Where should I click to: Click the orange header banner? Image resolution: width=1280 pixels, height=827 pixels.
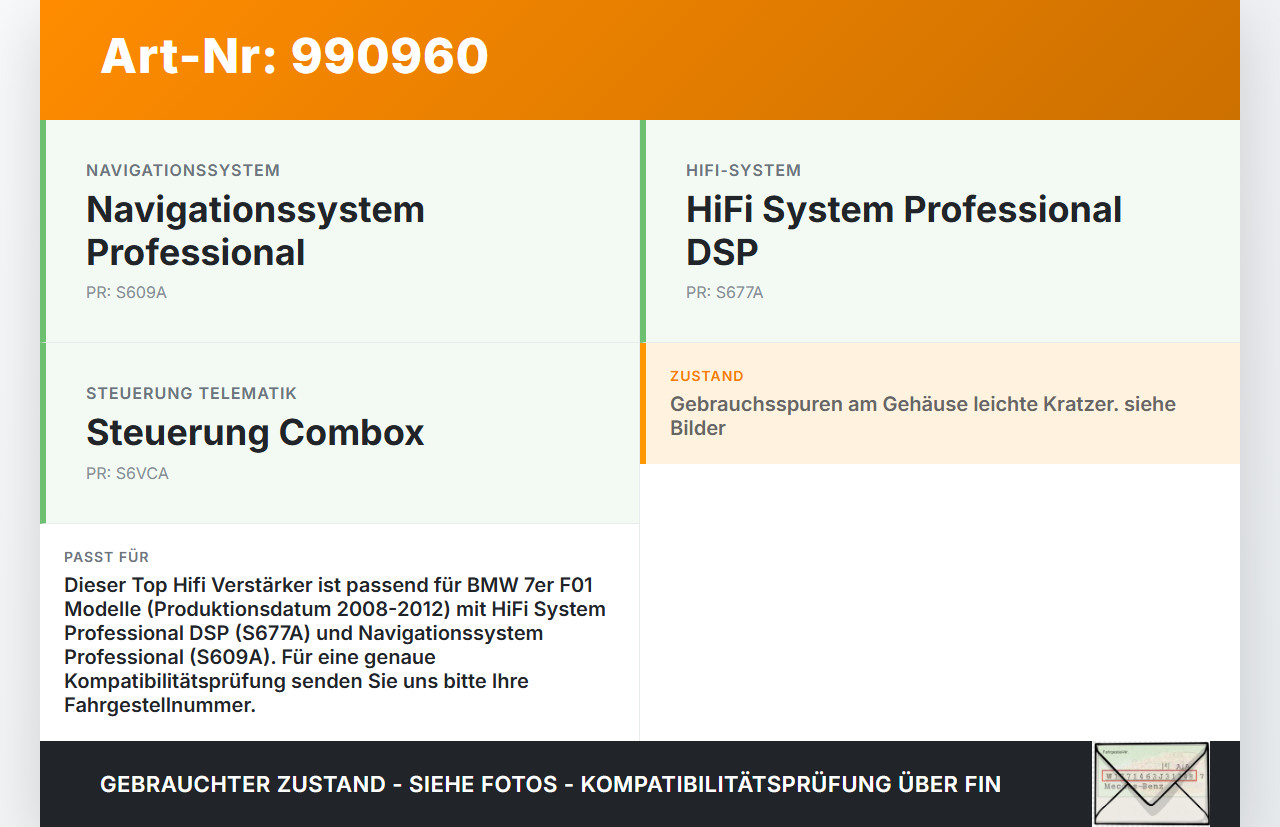[640, 60]
